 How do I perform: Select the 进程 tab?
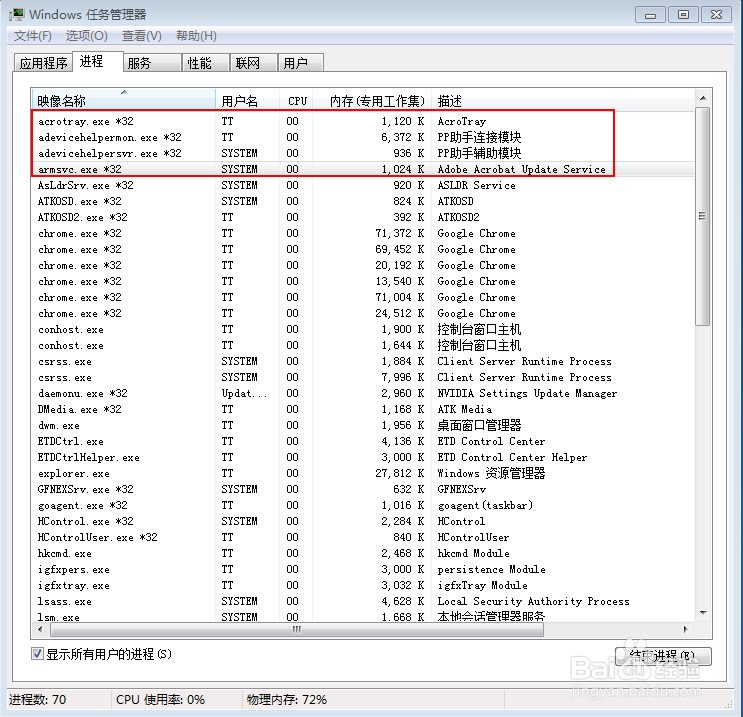[x=98, y=61]
